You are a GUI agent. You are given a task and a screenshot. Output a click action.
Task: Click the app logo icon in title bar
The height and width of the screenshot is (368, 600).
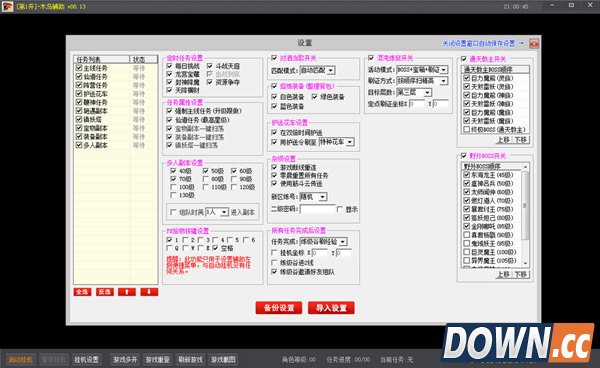click(7, 6)
